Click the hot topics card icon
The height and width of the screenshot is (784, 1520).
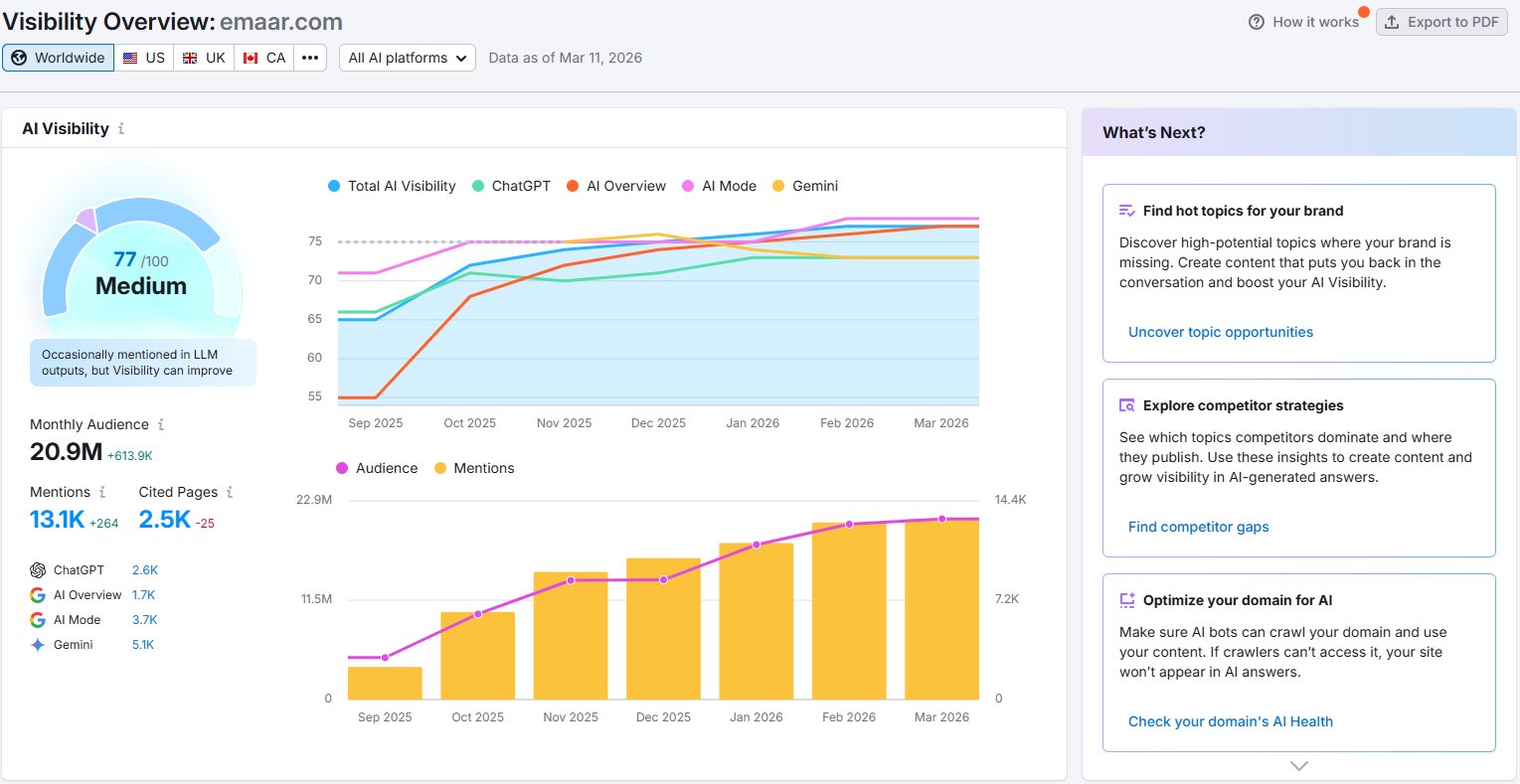point(1127,211)
